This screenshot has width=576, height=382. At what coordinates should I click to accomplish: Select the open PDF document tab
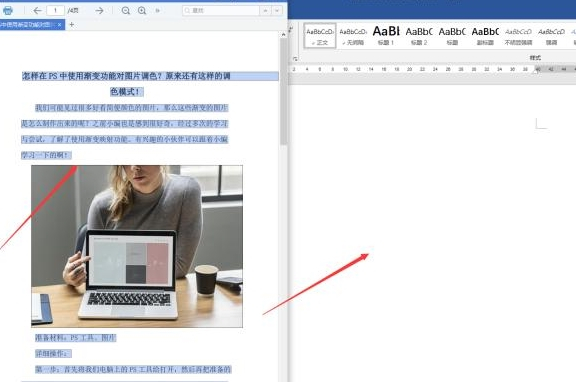[x=28, y=25]
